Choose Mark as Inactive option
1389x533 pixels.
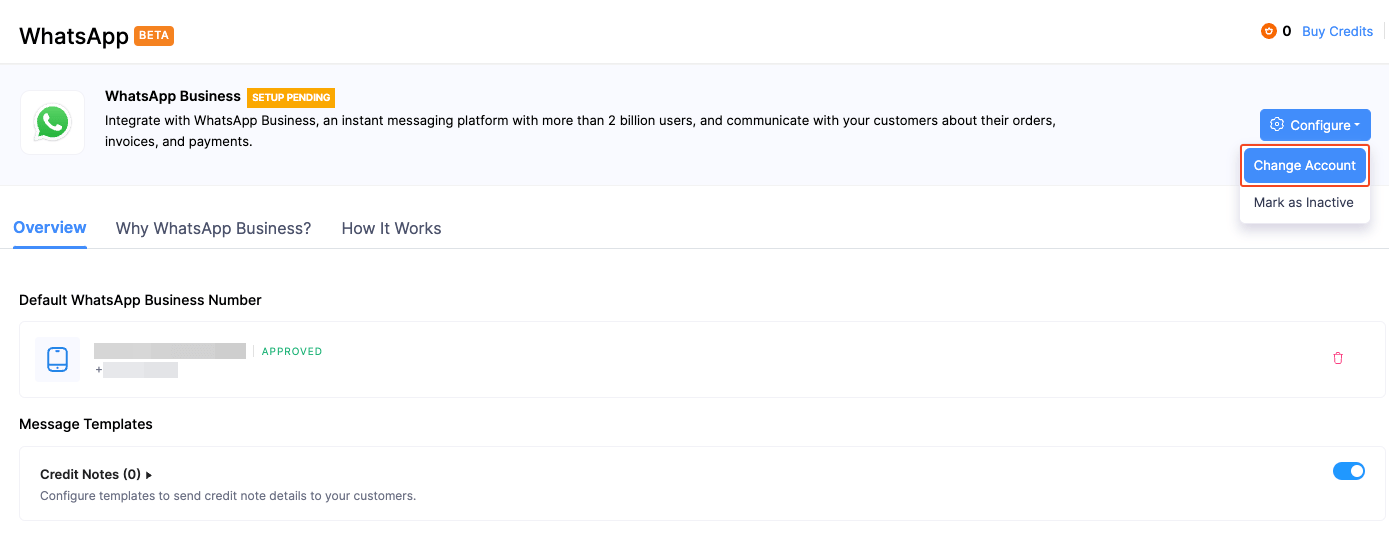pos(1304,202)
